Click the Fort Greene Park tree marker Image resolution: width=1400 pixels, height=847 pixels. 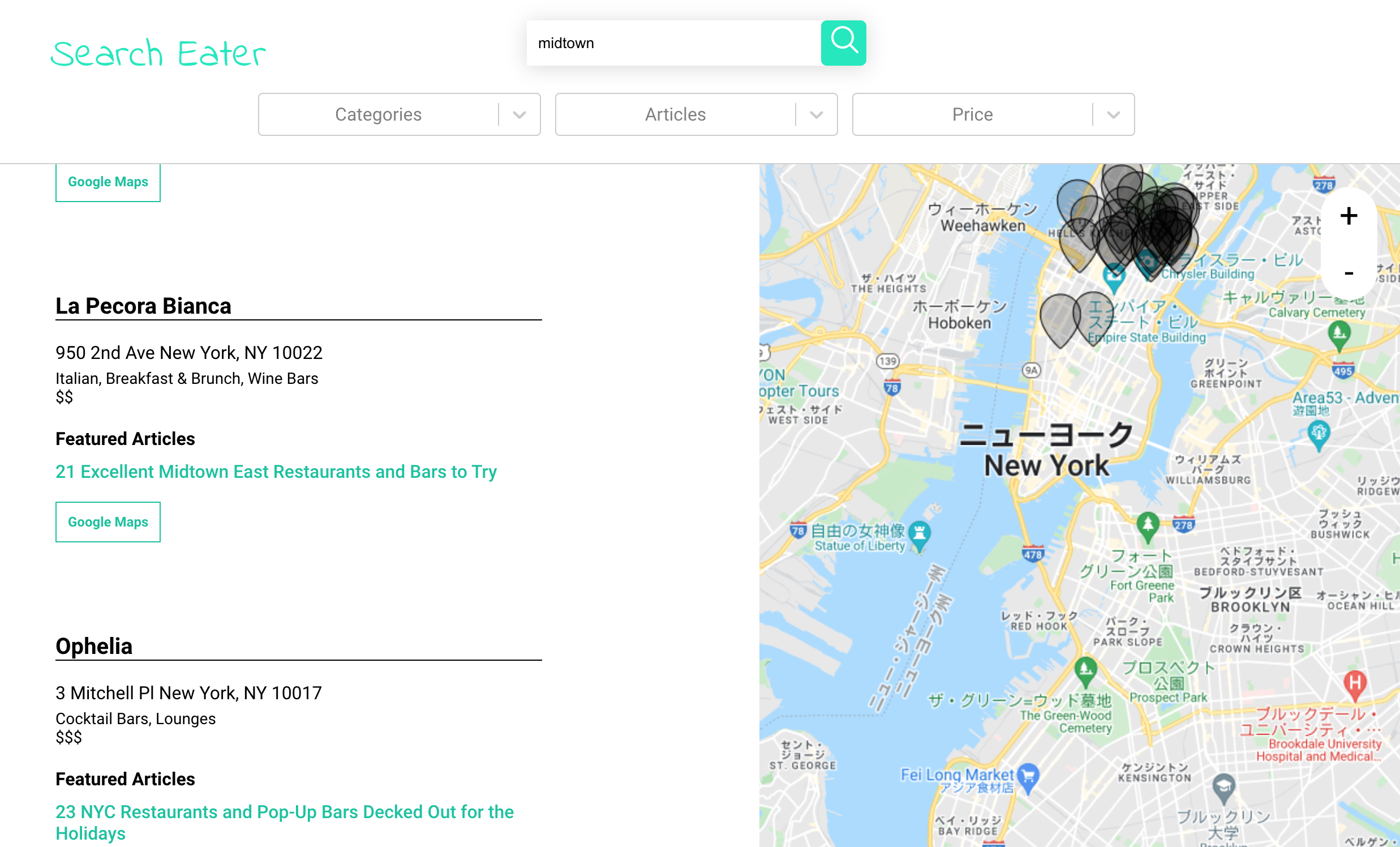click(x=1148, y=526)
